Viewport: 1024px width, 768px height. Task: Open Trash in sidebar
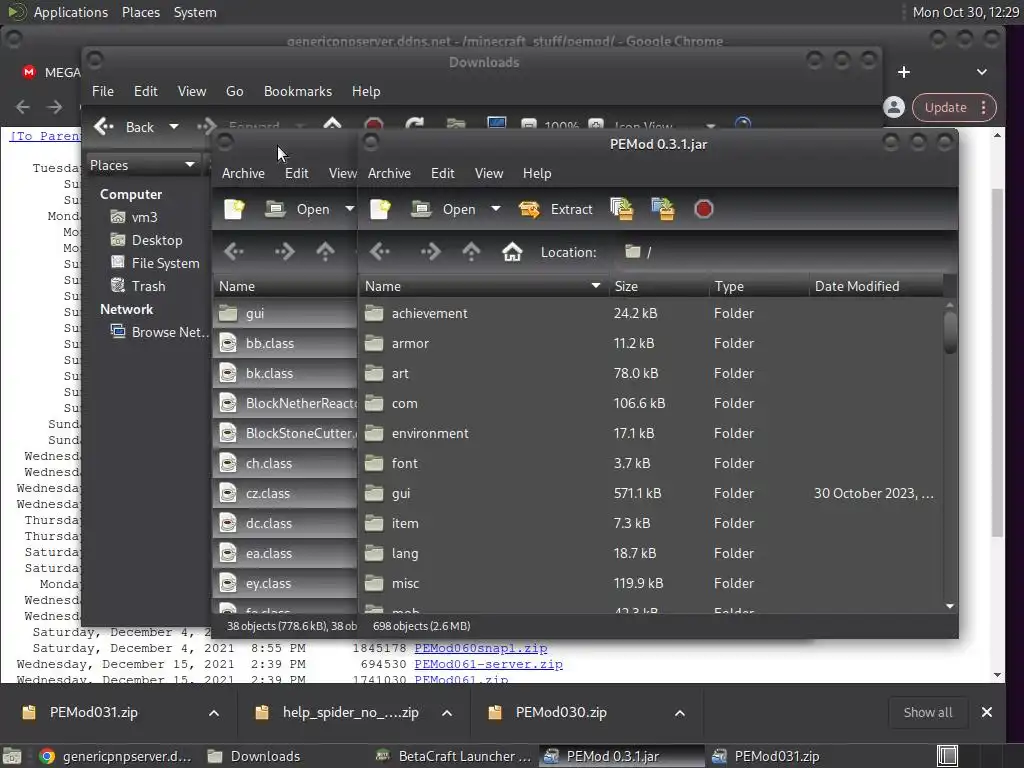tap(138, 286)
